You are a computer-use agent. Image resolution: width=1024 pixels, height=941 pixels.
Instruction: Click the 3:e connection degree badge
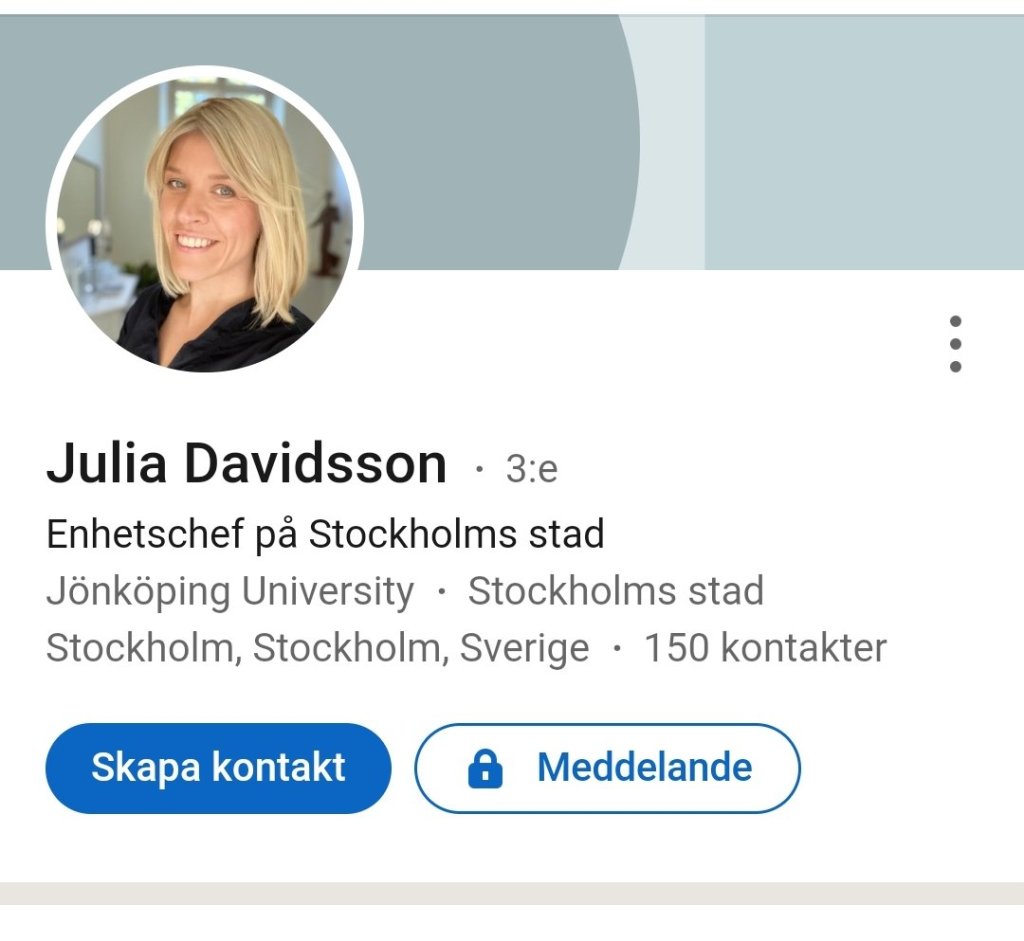532,468
